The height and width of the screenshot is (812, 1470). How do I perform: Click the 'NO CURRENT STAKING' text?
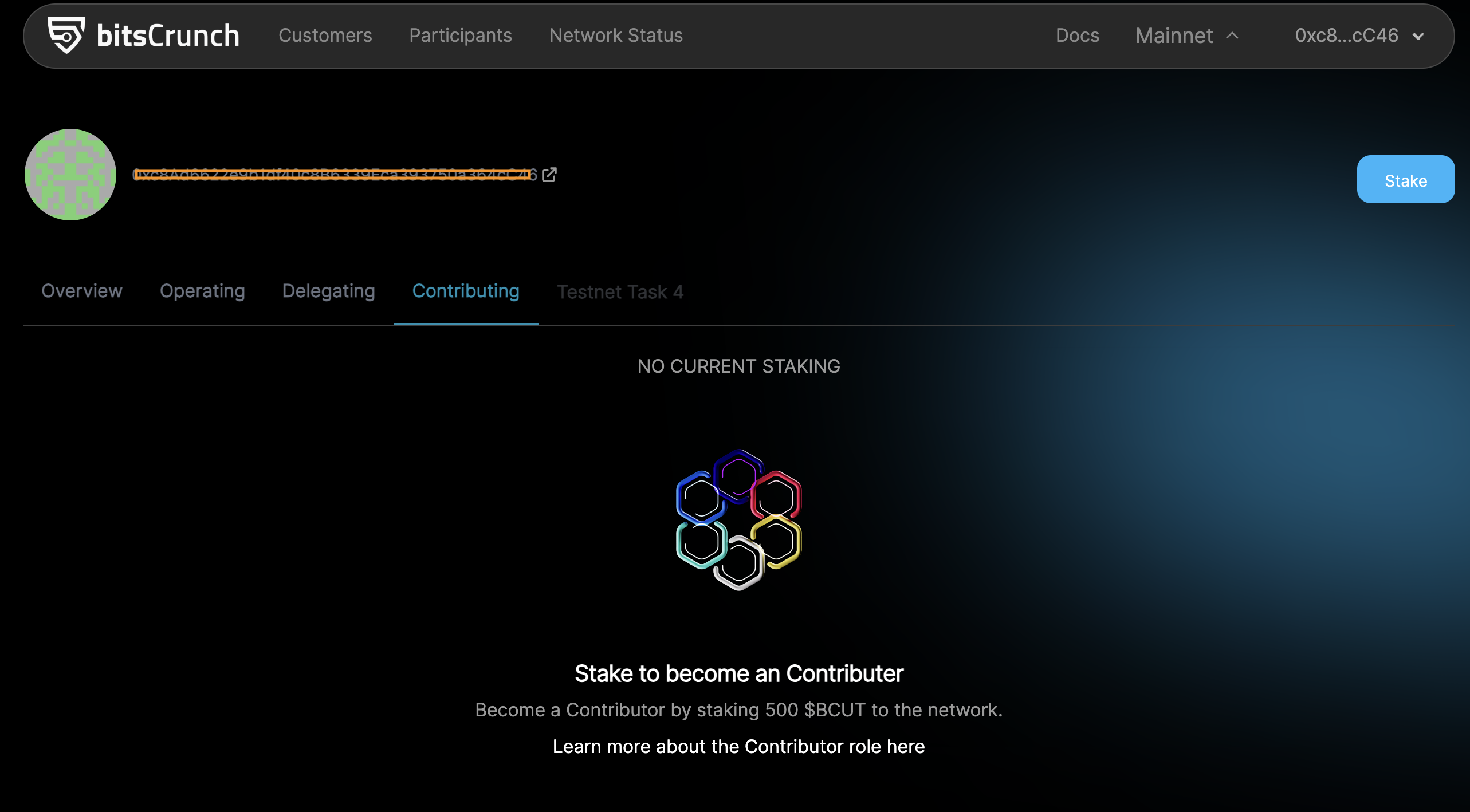coord(738,366)
